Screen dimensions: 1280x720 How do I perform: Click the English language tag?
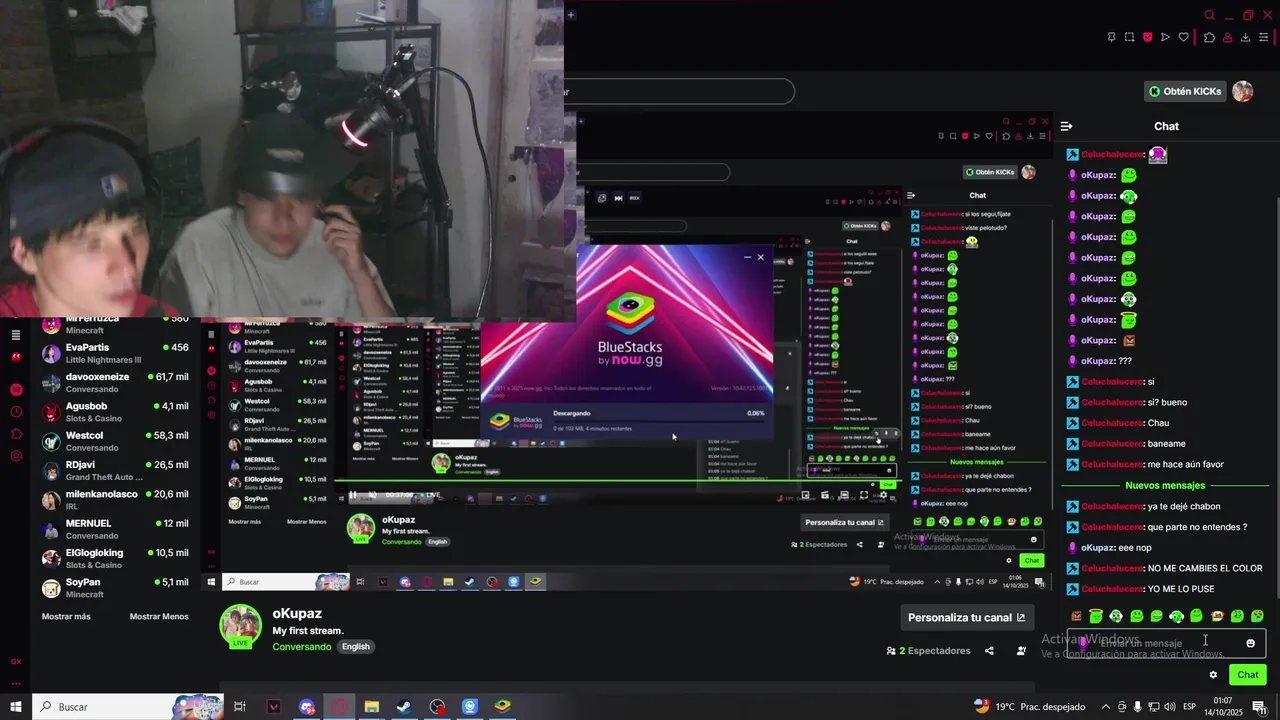pyautogui.click(x=355, y=647)
